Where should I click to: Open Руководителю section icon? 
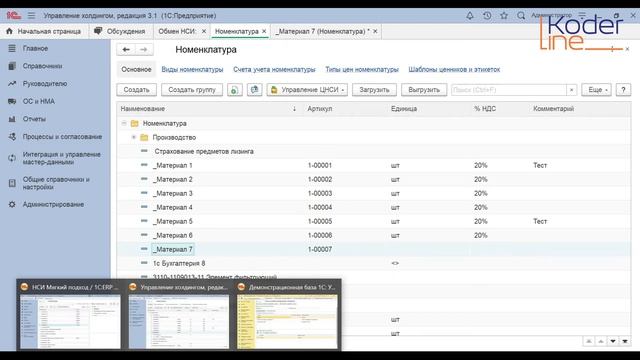tap(12, 84)
